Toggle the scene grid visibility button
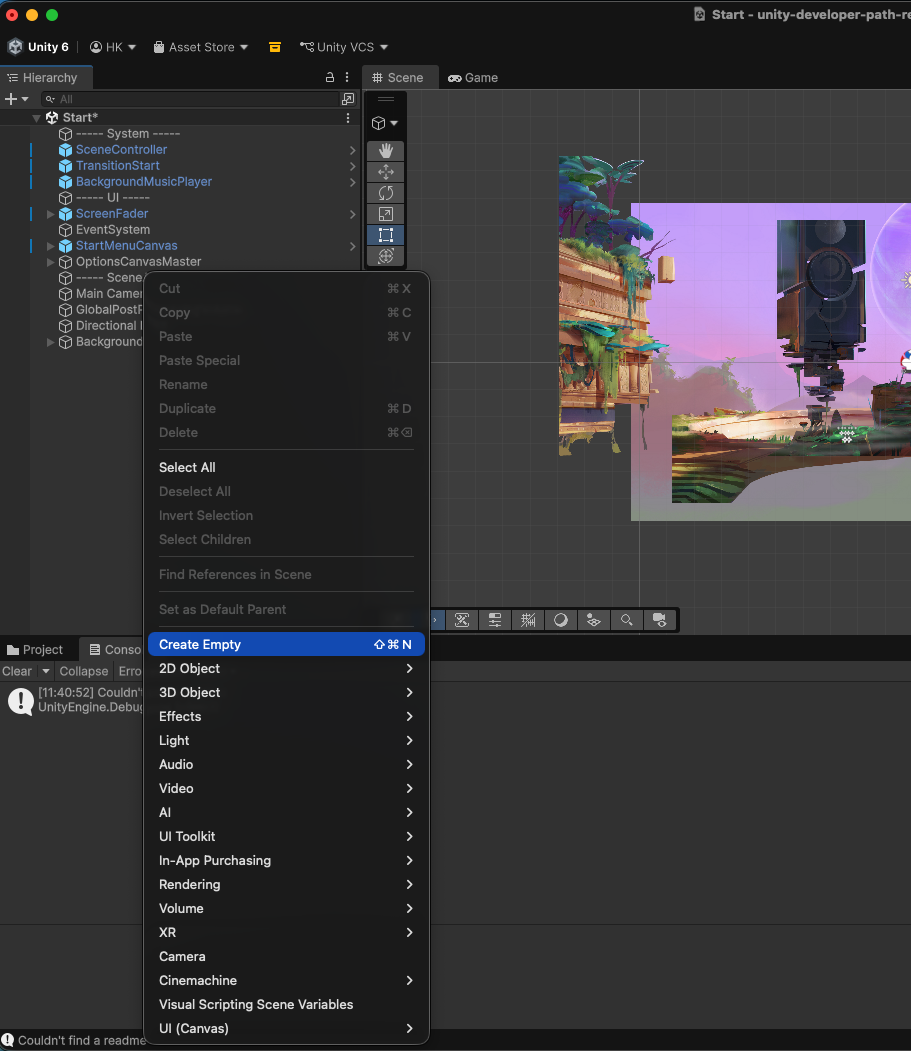The image size is (911, 1051). point(528,620)
